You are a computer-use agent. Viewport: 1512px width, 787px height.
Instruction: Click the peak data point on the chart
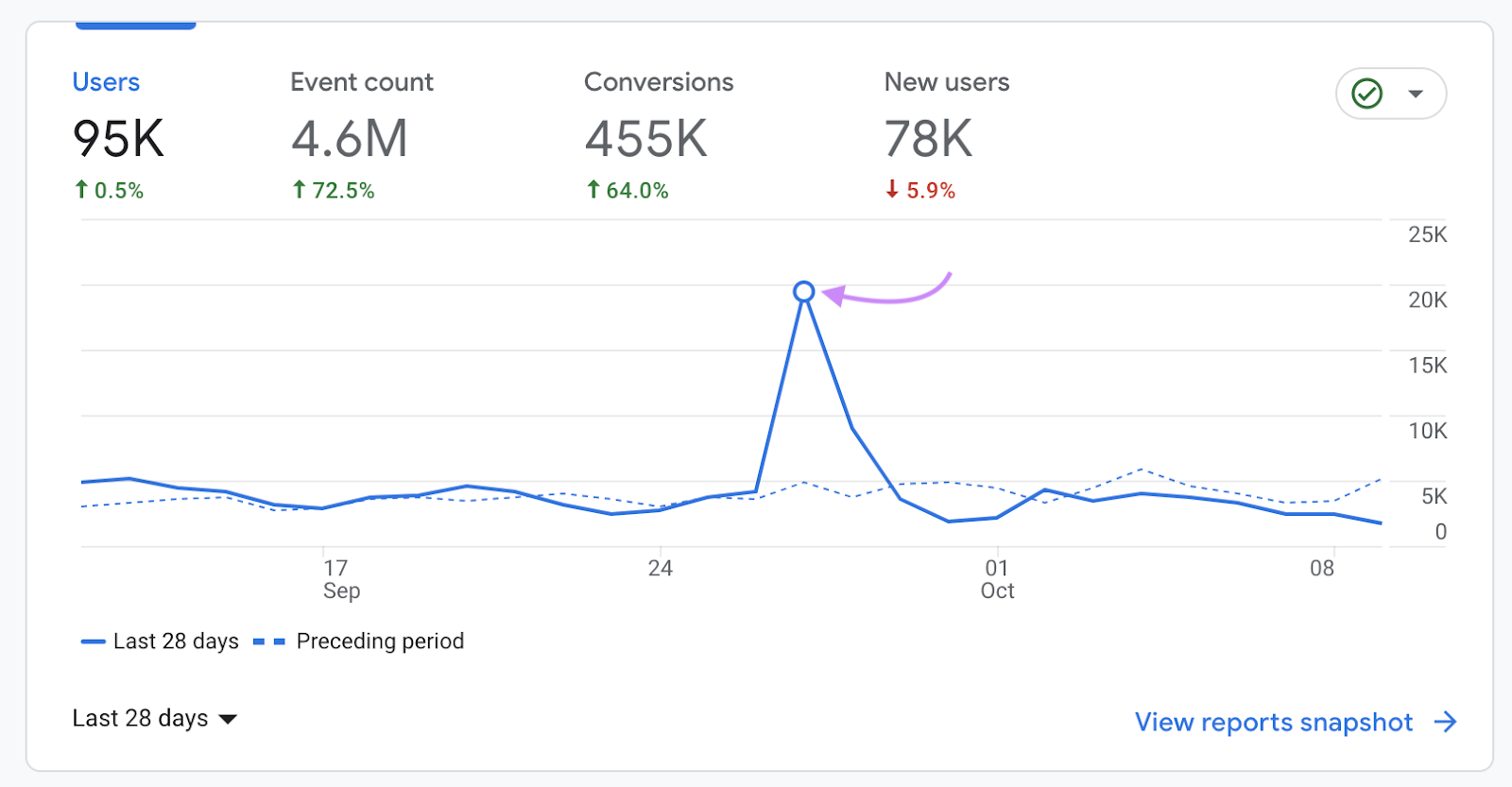click(804, 292)
